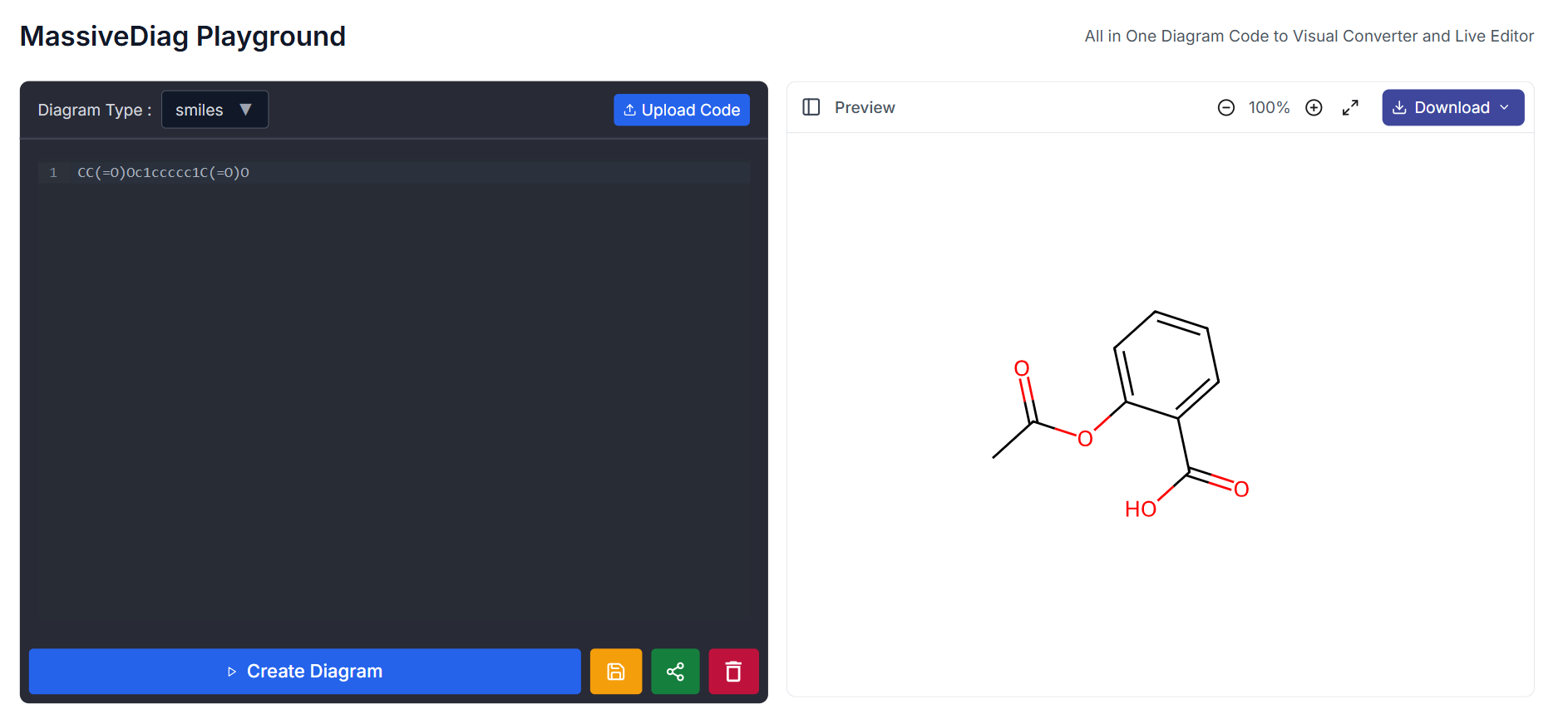The height and width of the screenshot is (719, 1568).
Task: Click the Preview panel label
Action: point(865,108)
